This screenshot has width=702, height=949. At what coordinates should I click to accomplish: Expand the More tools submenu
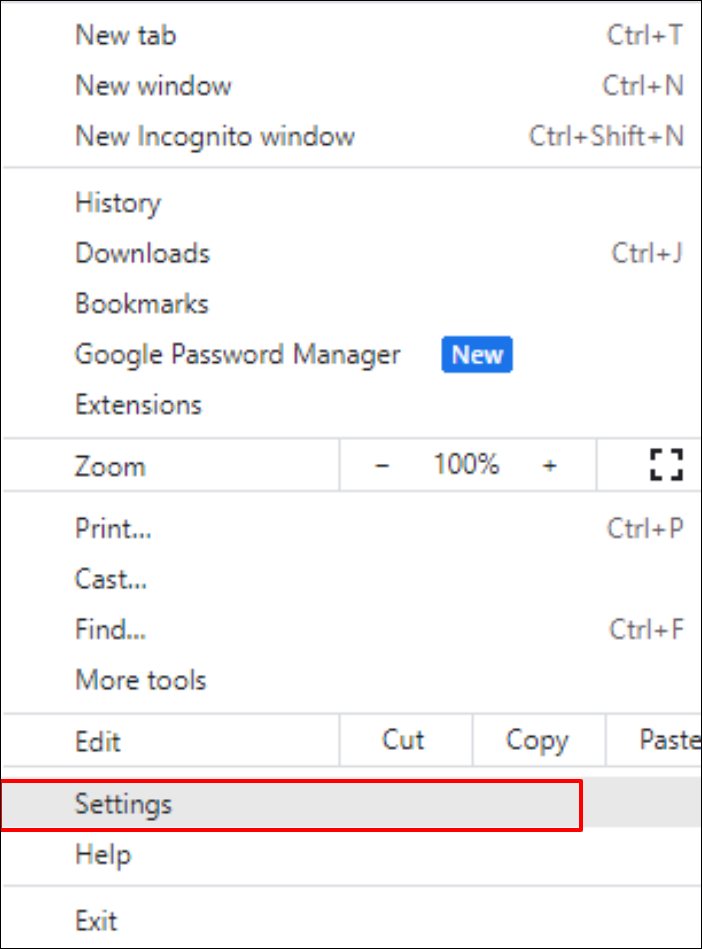click(x=140, y=680)
